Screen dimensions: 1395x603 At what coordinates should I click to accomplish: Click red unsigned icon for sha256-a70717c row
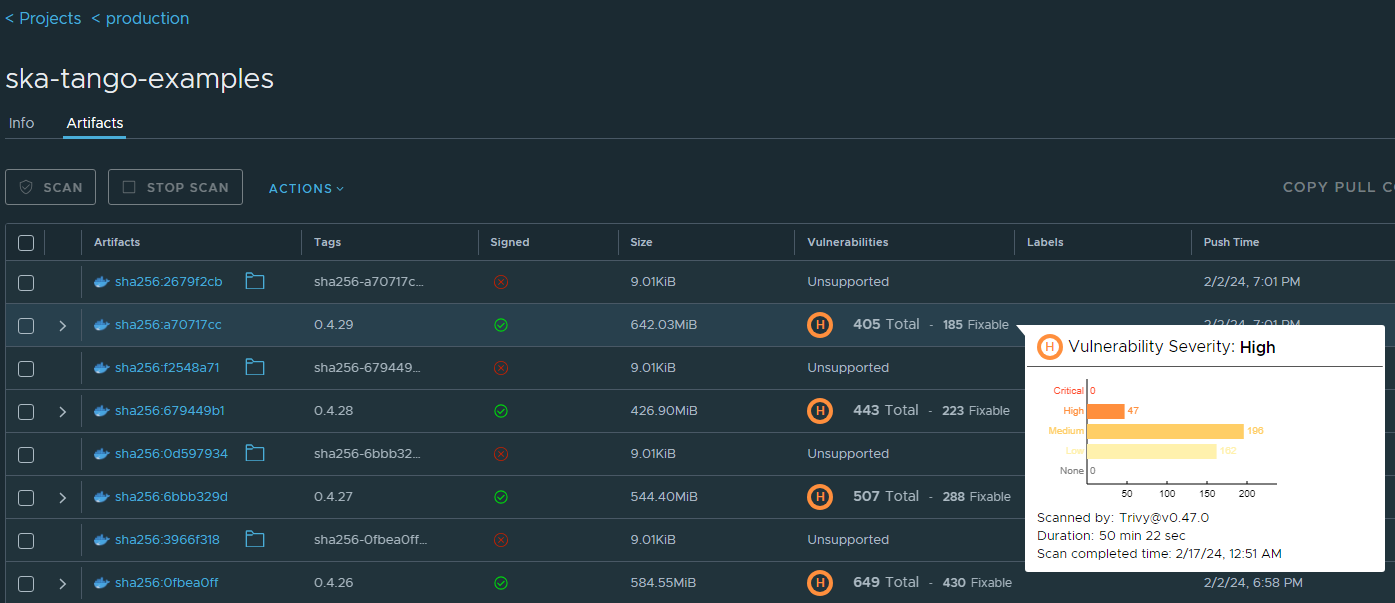(x=501, y=282)
